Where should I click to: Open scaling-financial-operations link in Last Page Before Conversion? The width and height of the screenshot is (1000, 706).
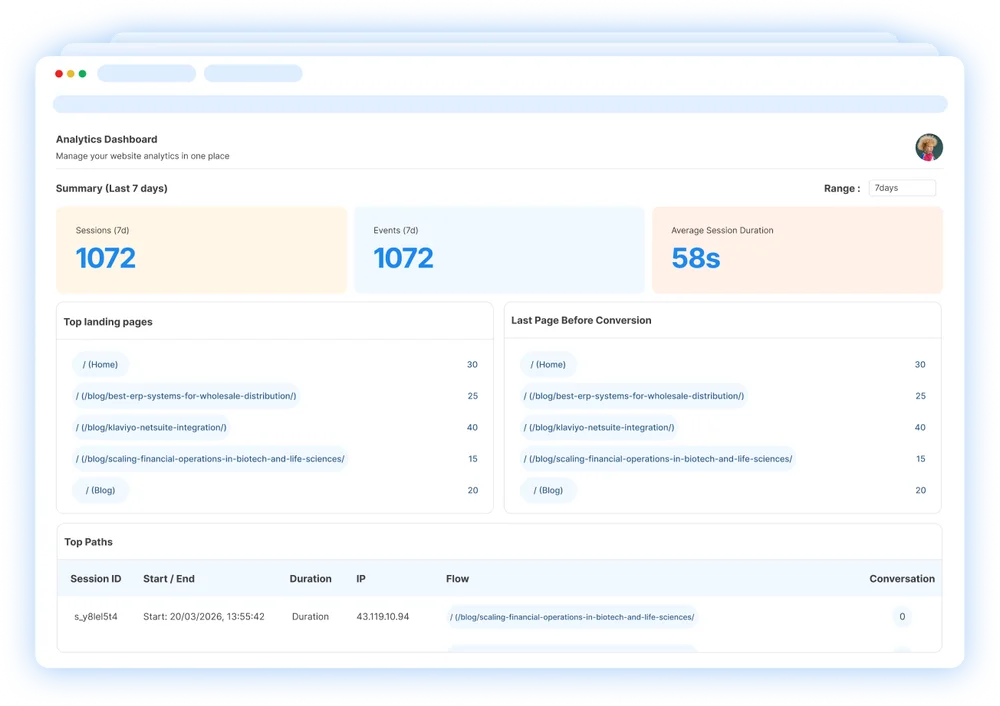658,459
